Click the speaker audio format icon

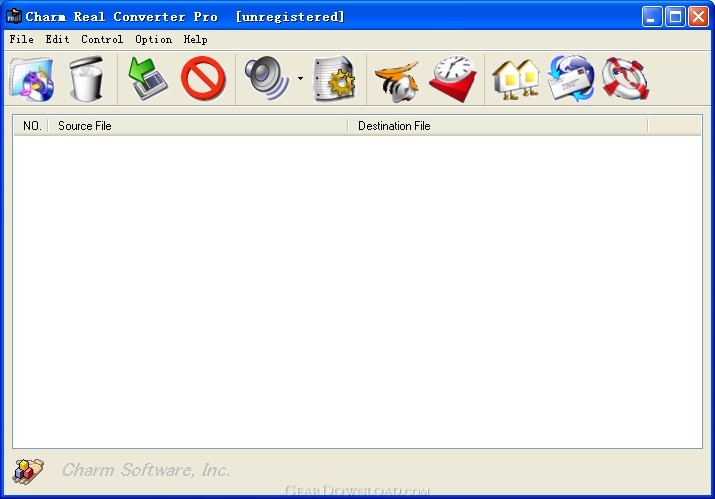click(x=267, y=78)
